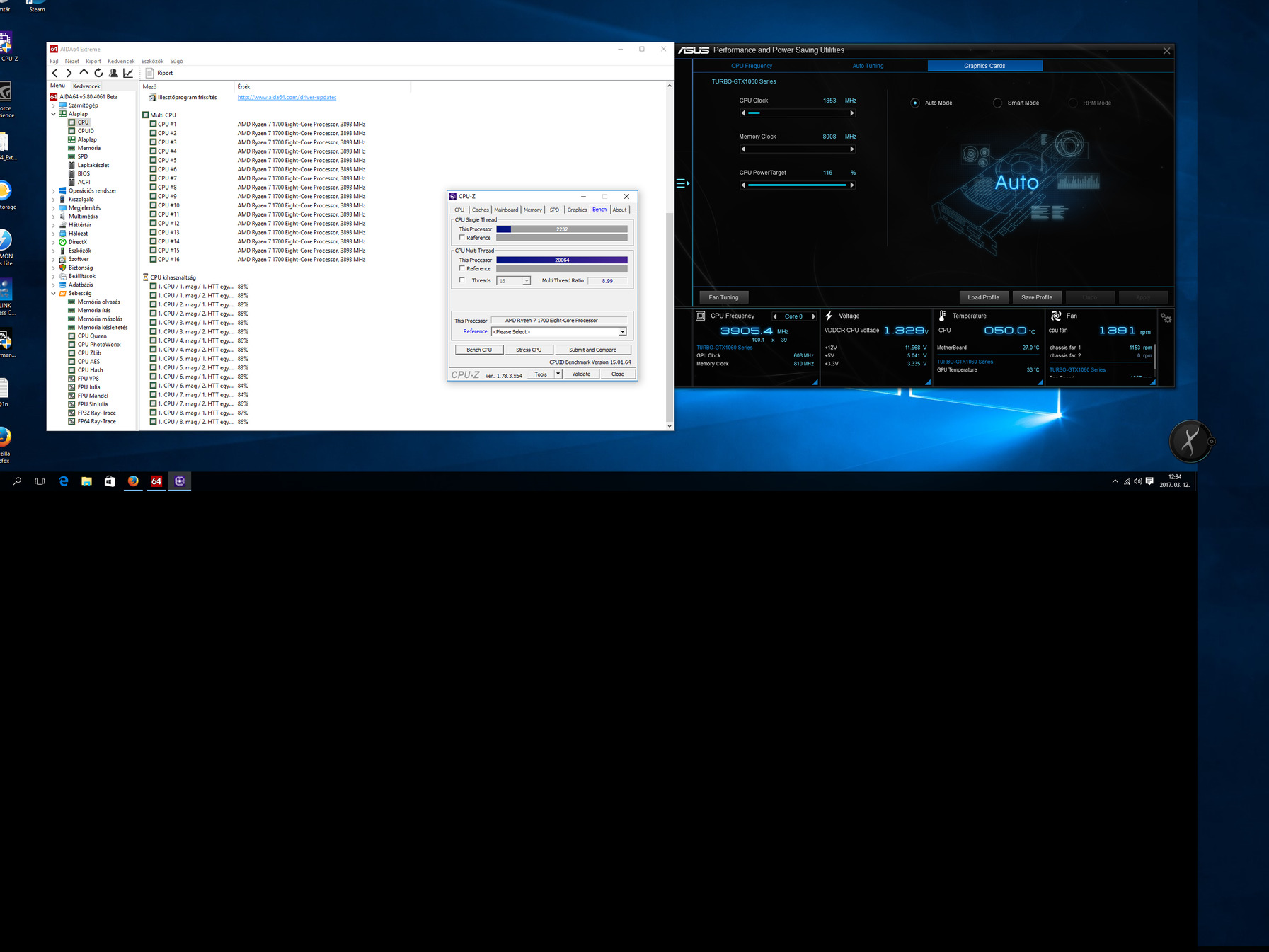Select FPU Julia benchmark in tree
This screenshot has height=952, width=1269.
coord(88,387)
